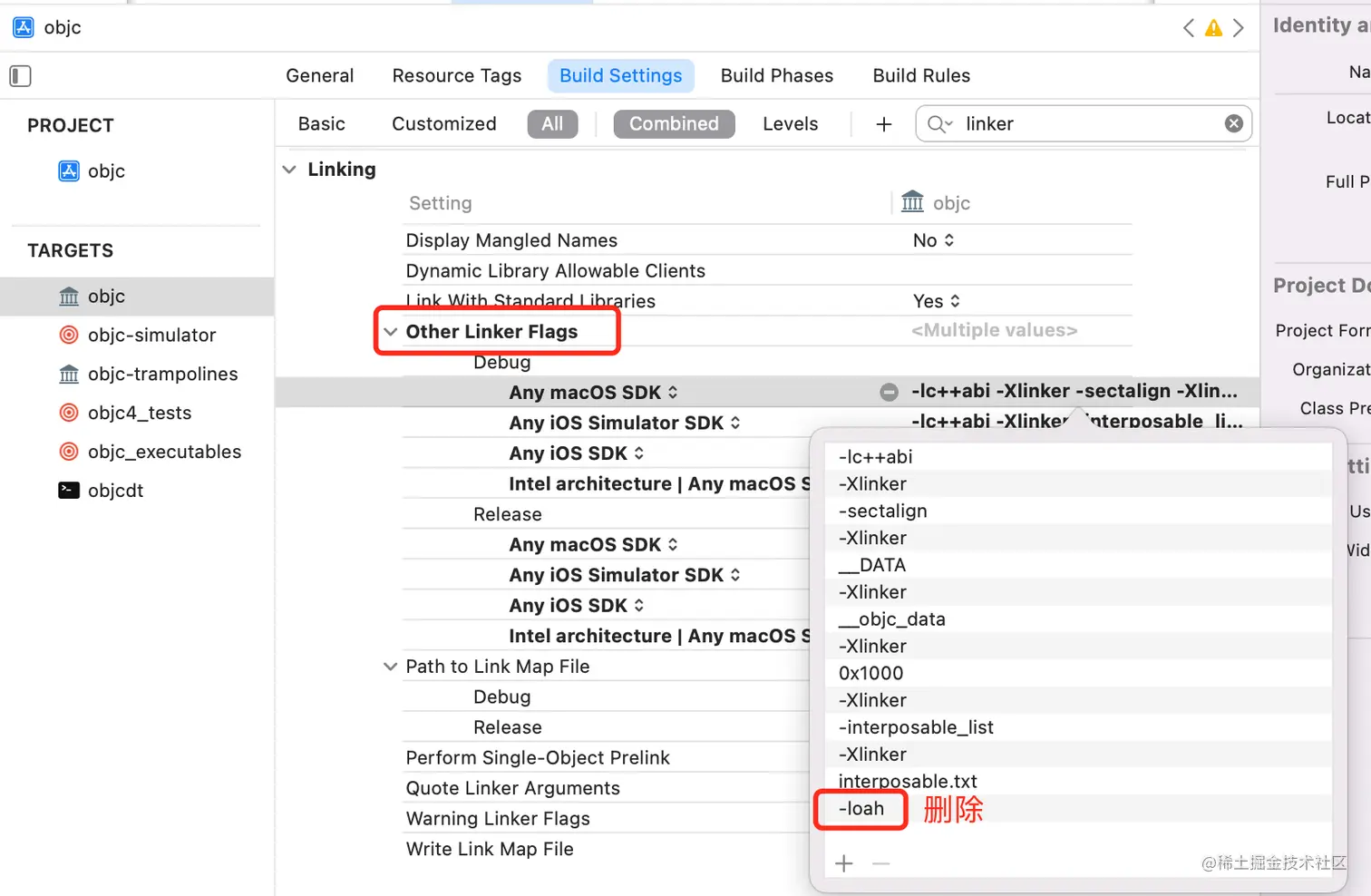Select the objc4_tests target
The height and width of the screenshot is (896, 1371).
(x=125, y=414)
